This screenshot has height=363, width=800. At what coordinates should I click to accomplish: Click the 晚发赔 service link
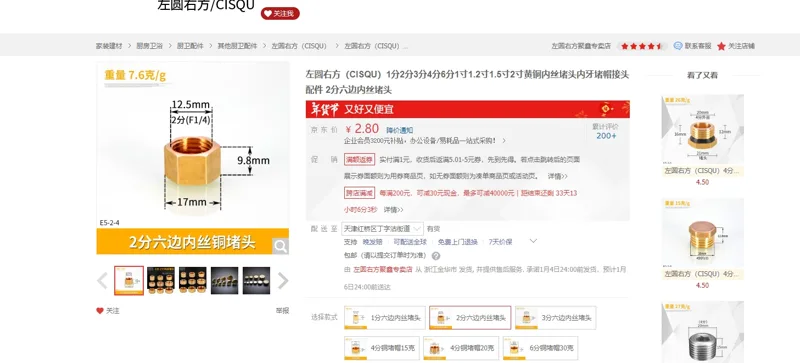click(372, 242)
